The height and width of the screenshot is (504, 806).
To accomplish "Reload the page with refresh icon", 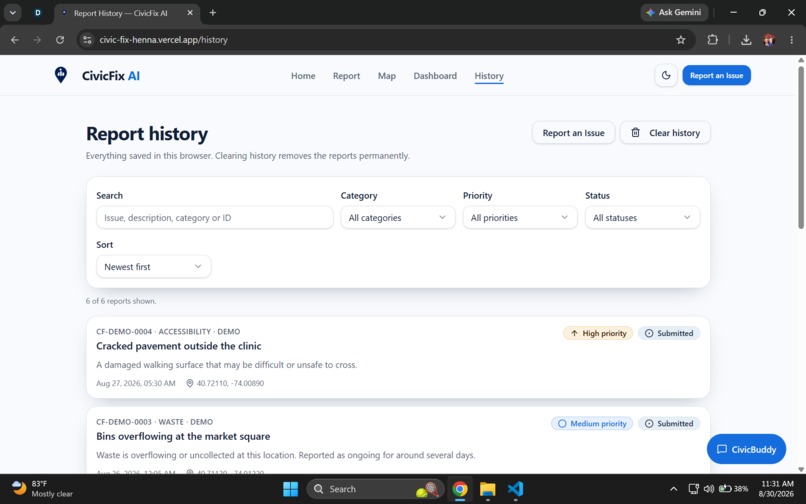I will [x=60, y=40].
